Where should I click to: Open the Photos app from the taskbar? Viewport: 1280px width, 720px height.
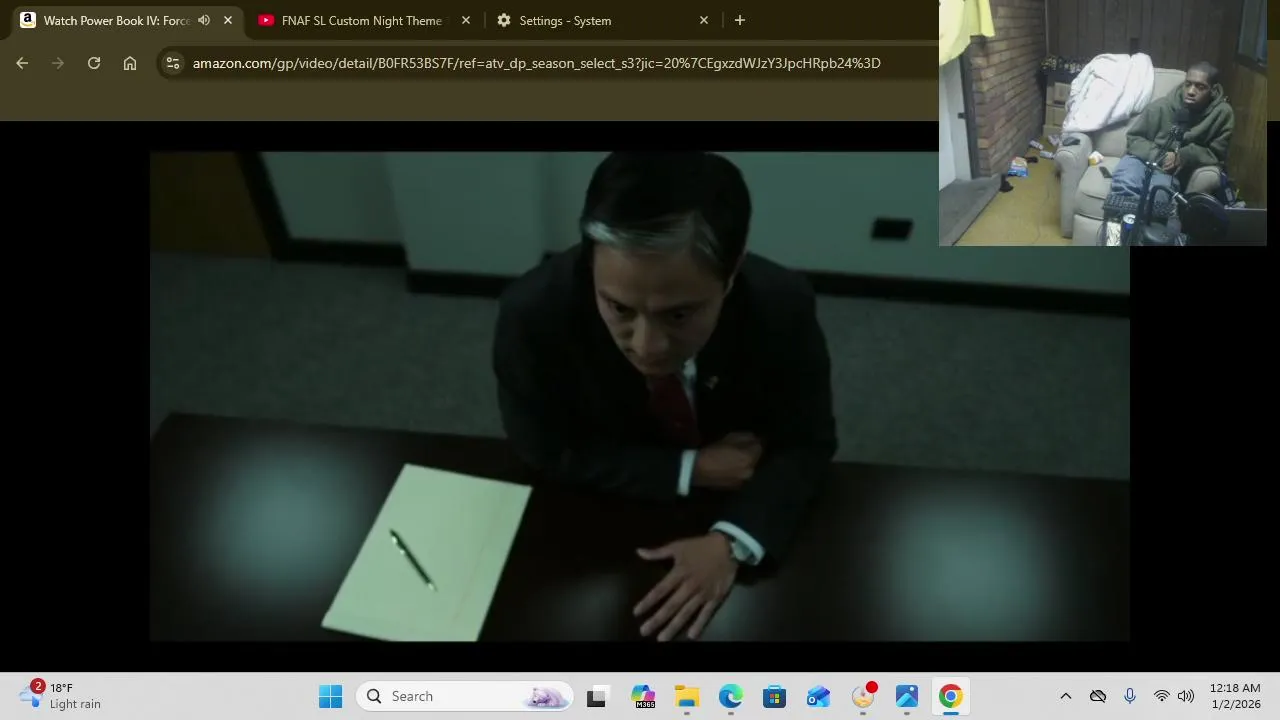[x=907, y=696]
